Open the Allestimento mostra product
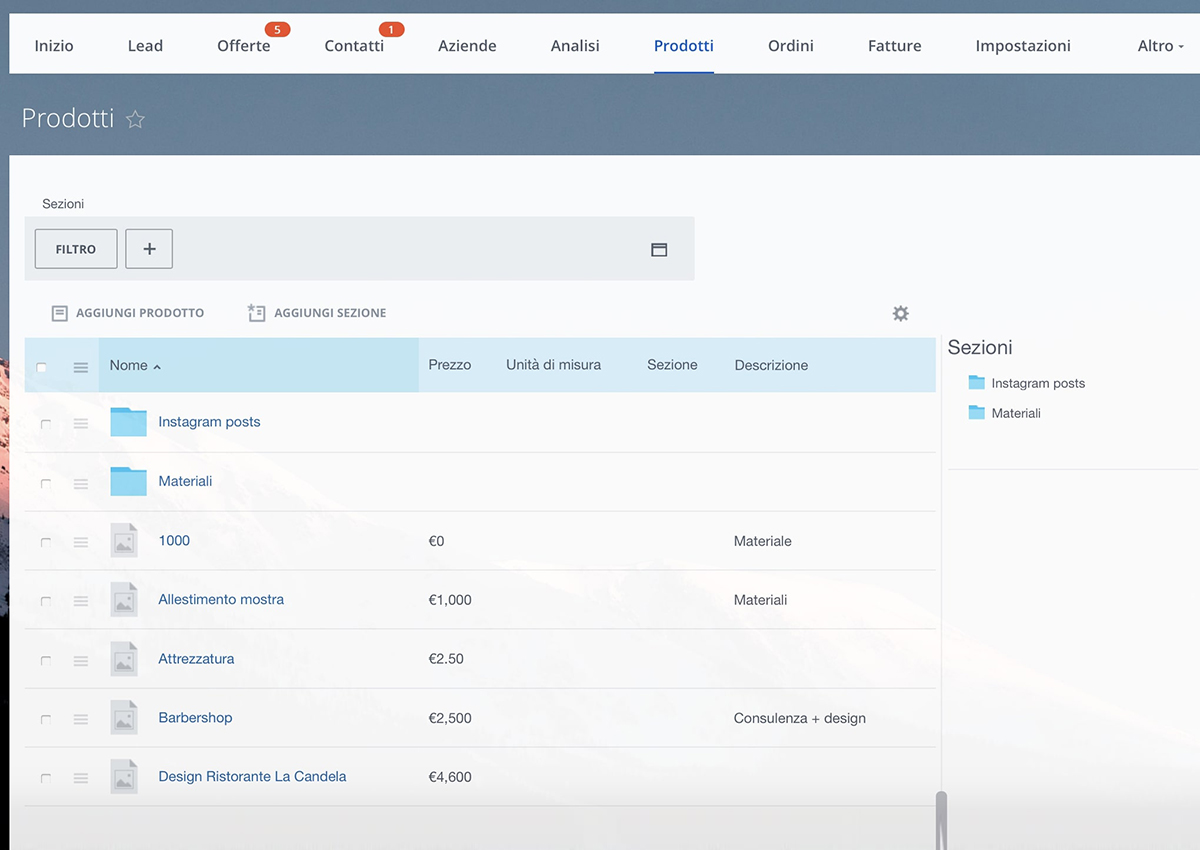The height and width of the screenshot is (850, 1200). coord(221,599)
